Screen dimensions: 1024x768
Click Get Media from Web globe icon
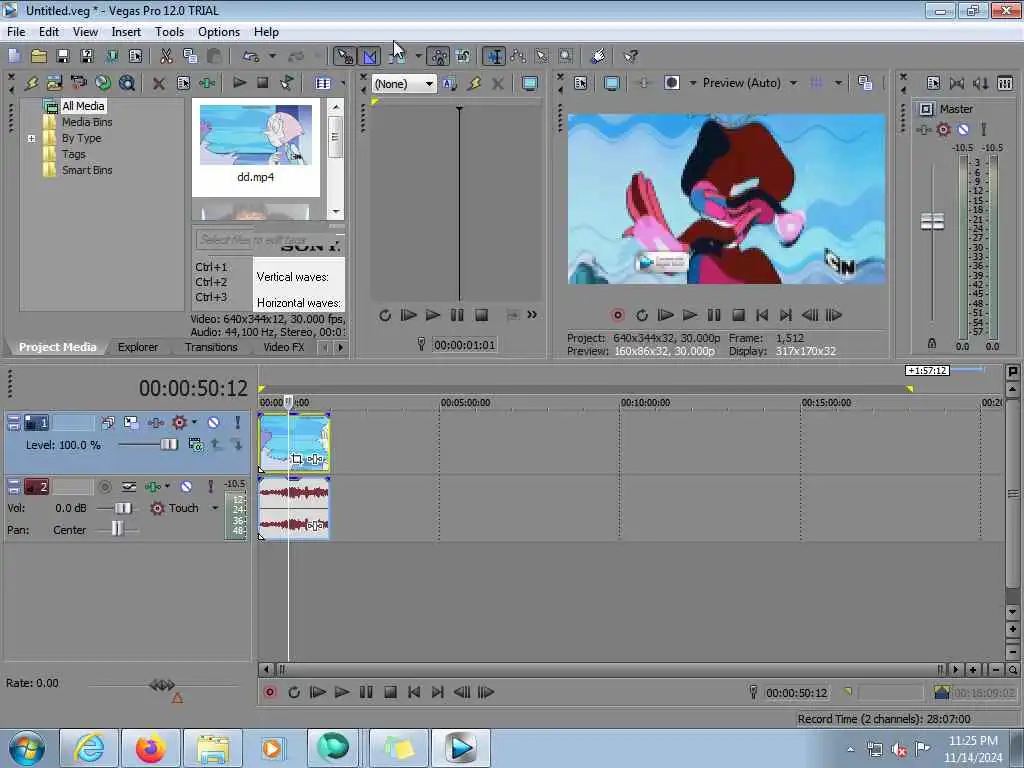coord(103,83)
